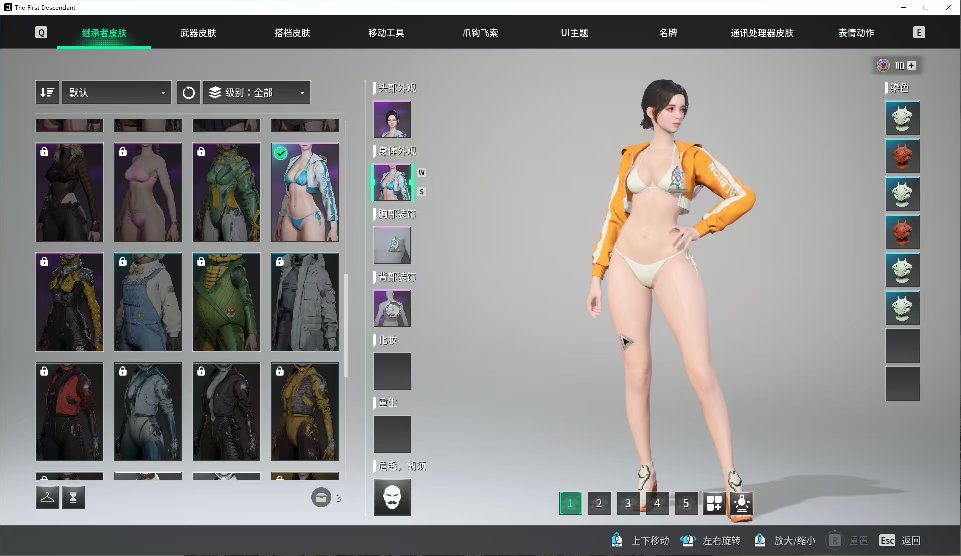The image size is (961, 556).
Task: Click the E next-tab key icon
Action: click(918, 32)
